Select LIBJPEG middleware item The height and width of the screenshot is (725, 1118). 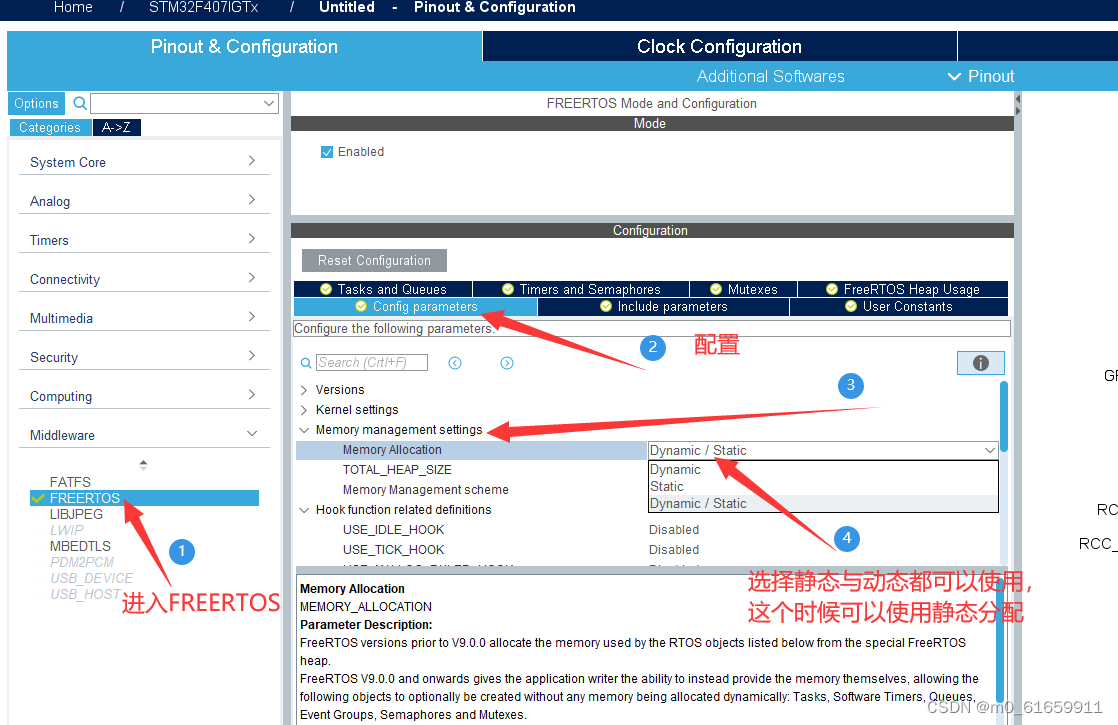click(x=76, y=514)
